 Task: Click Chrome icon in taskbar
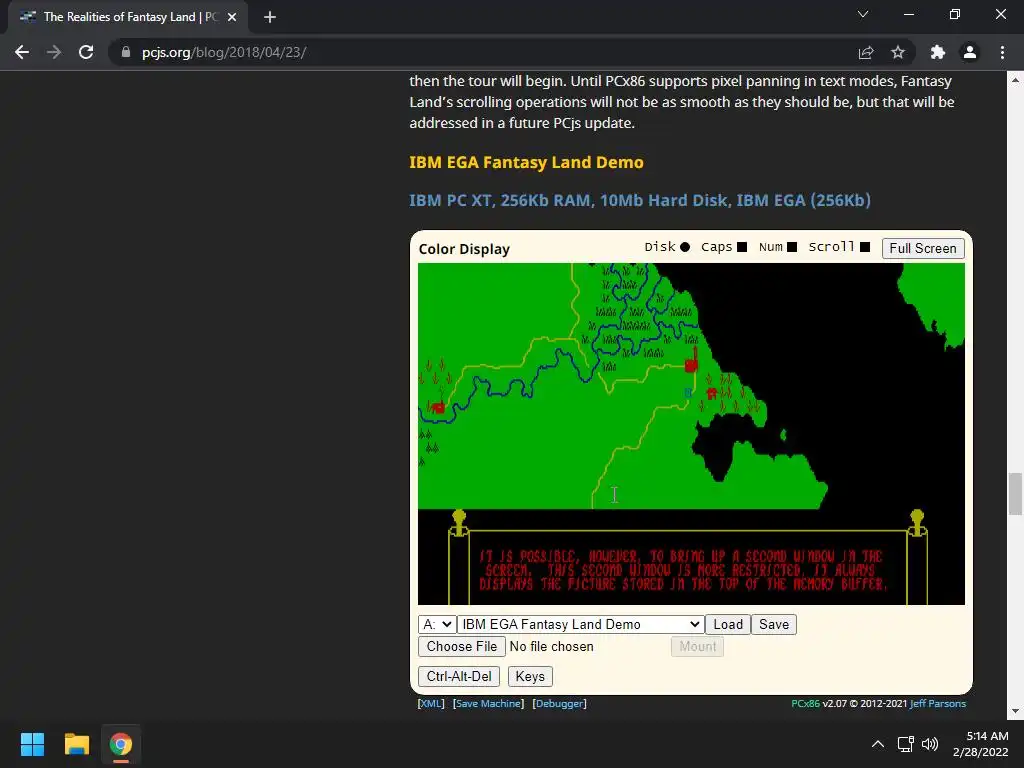[x=120, y=744]
